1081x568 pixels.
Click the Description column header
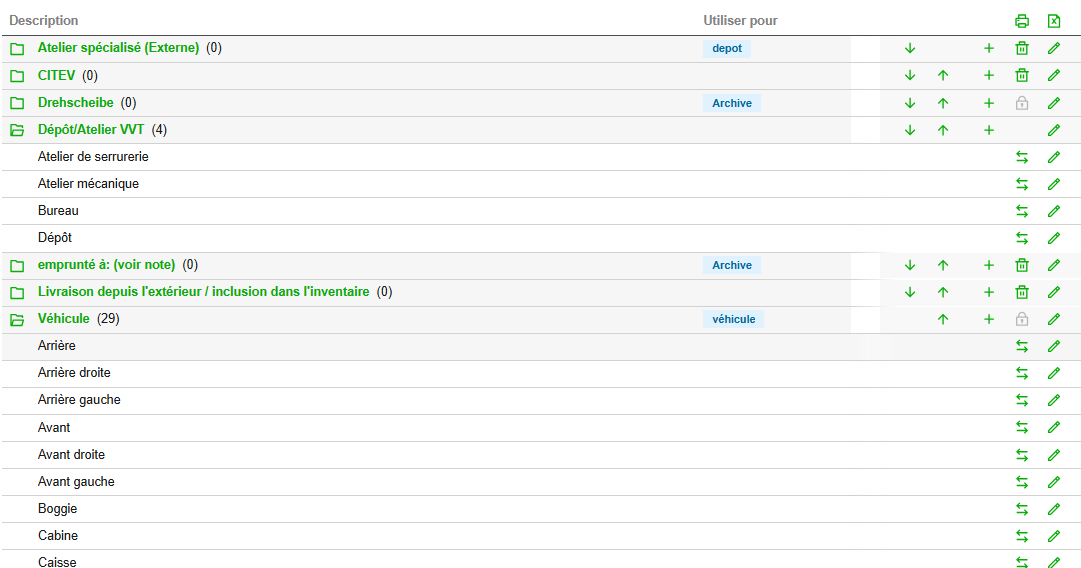tap(44, 21)
